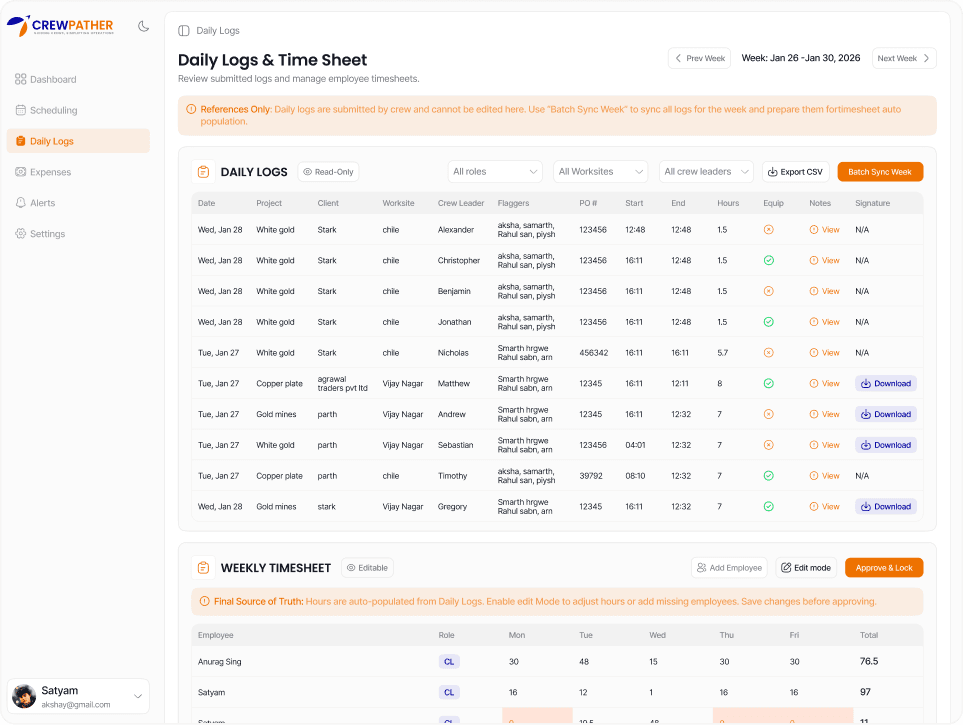Collapse sidebar using panel icon
Image resolution: width=963 pixels, height=725 pixels.
(183, 31)
